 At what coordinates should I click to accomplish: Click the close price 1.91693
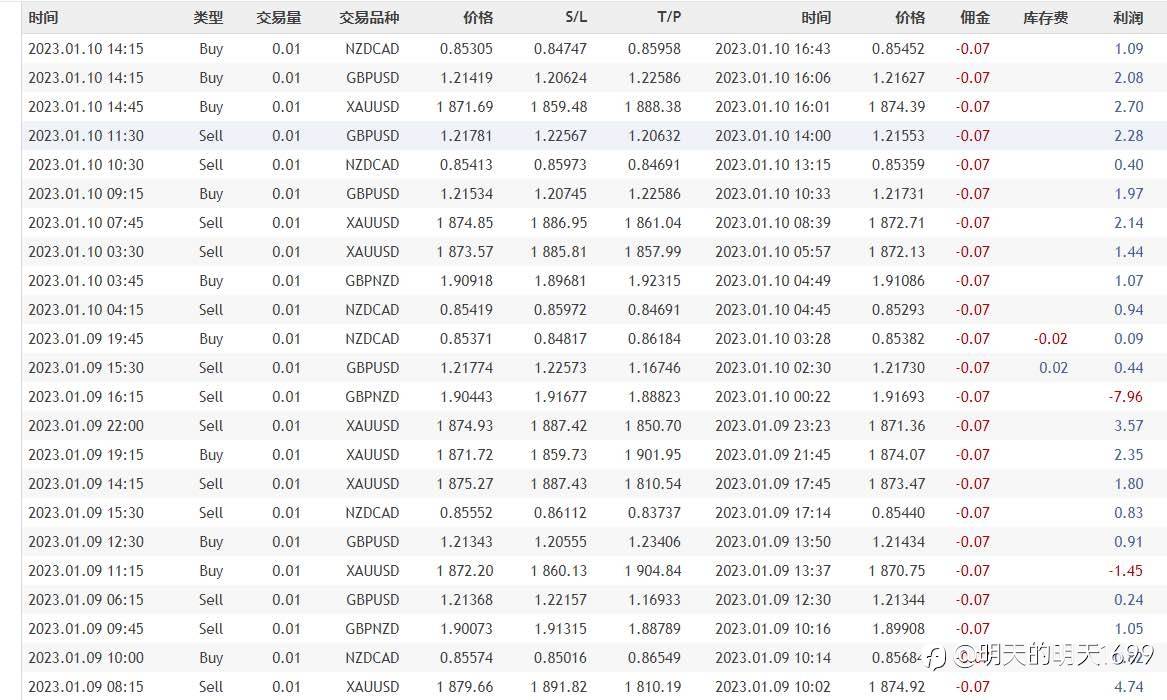pyautogui.click(x=898, y=397)
